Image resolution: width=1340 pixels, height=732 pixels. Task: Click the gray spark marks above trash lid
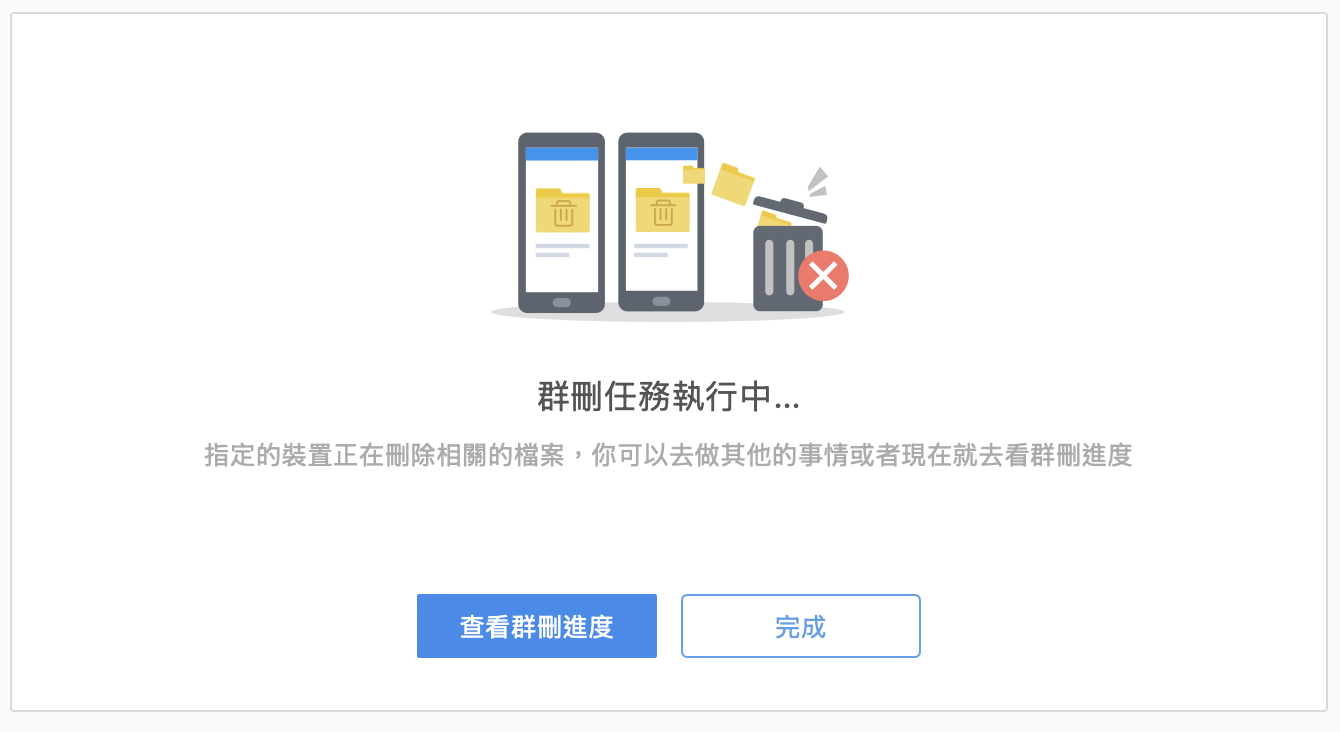tap(818, 182)
